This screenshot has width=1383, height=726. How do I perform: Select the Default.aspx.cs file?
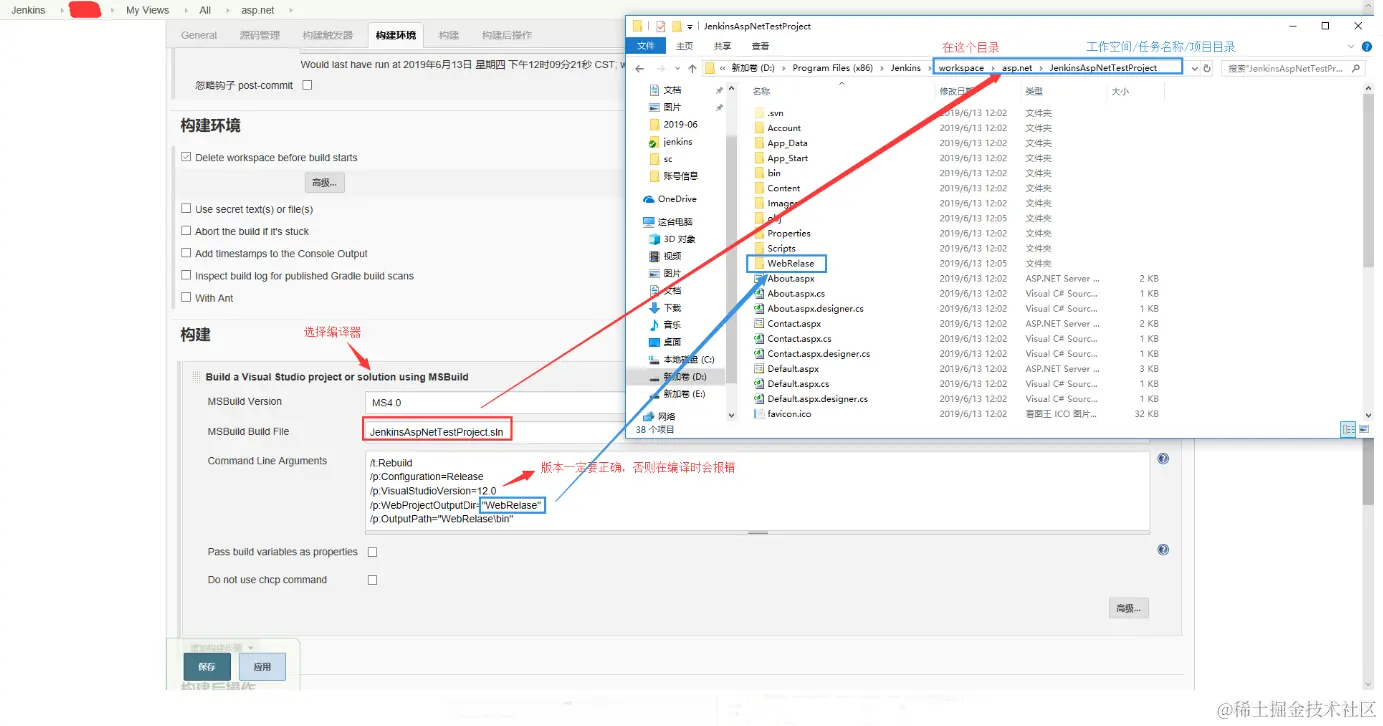tap(791, 383)
